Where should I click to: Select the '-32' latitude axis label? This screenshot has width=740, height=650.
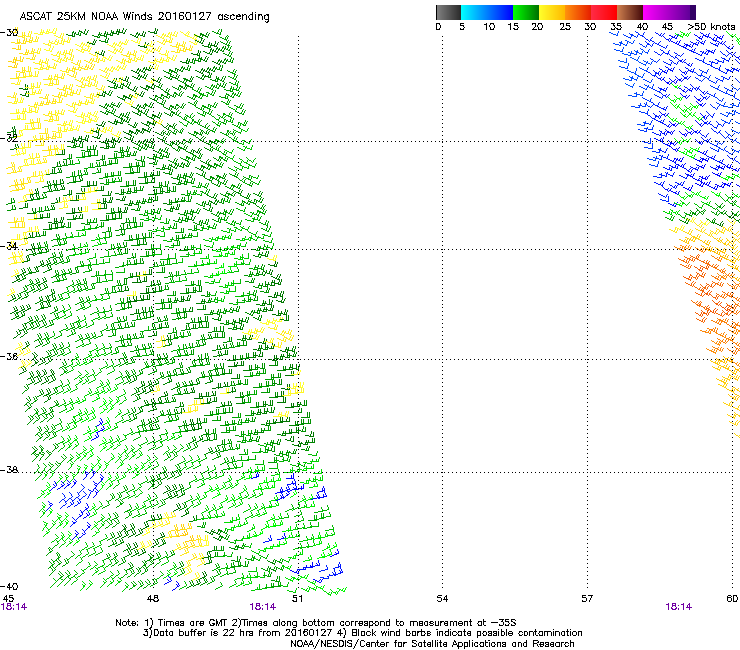pos(9,138)
